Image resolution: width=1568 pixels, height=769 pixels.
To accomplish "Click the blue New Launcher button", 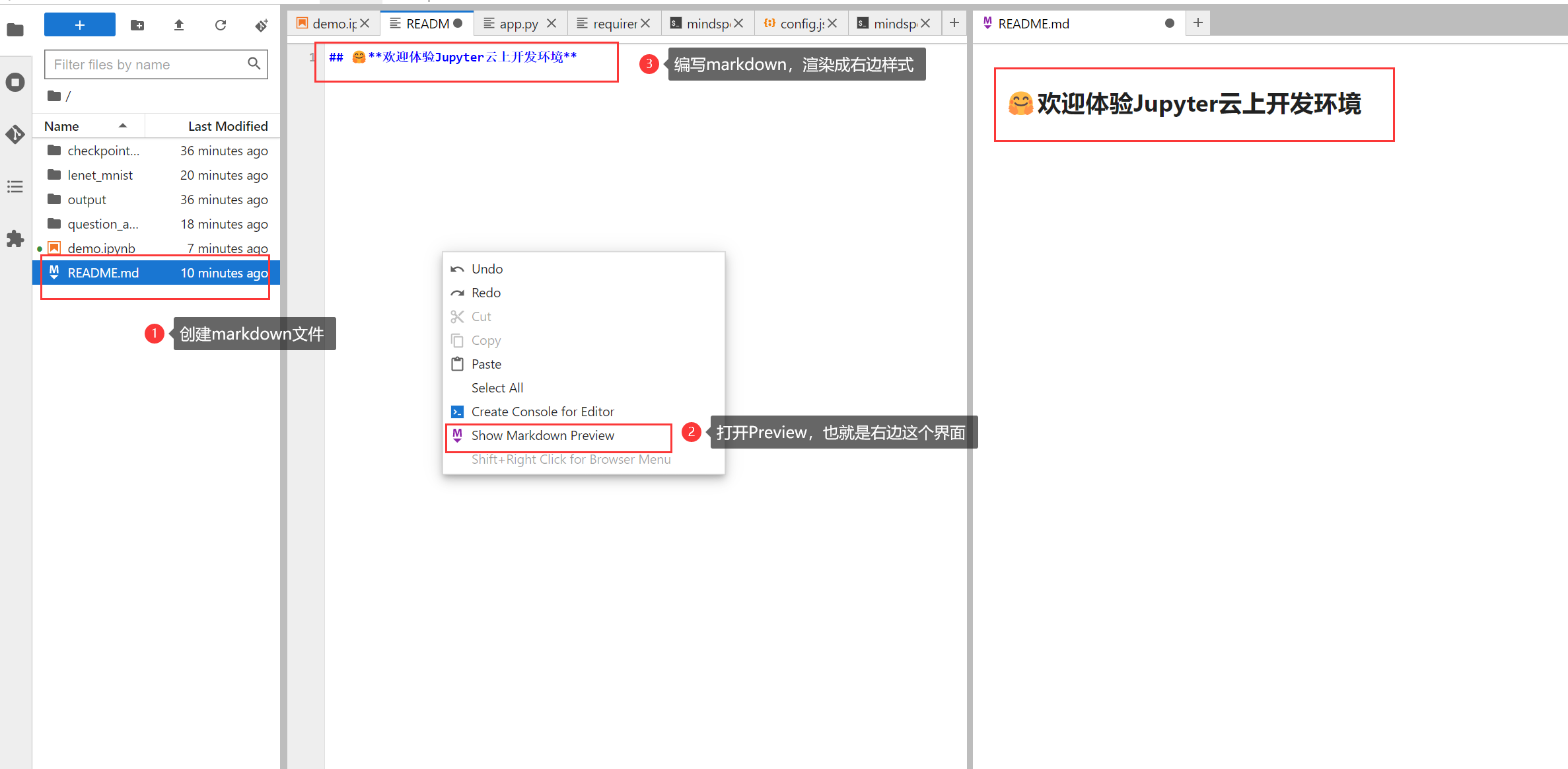I will [x=79, y=24].
